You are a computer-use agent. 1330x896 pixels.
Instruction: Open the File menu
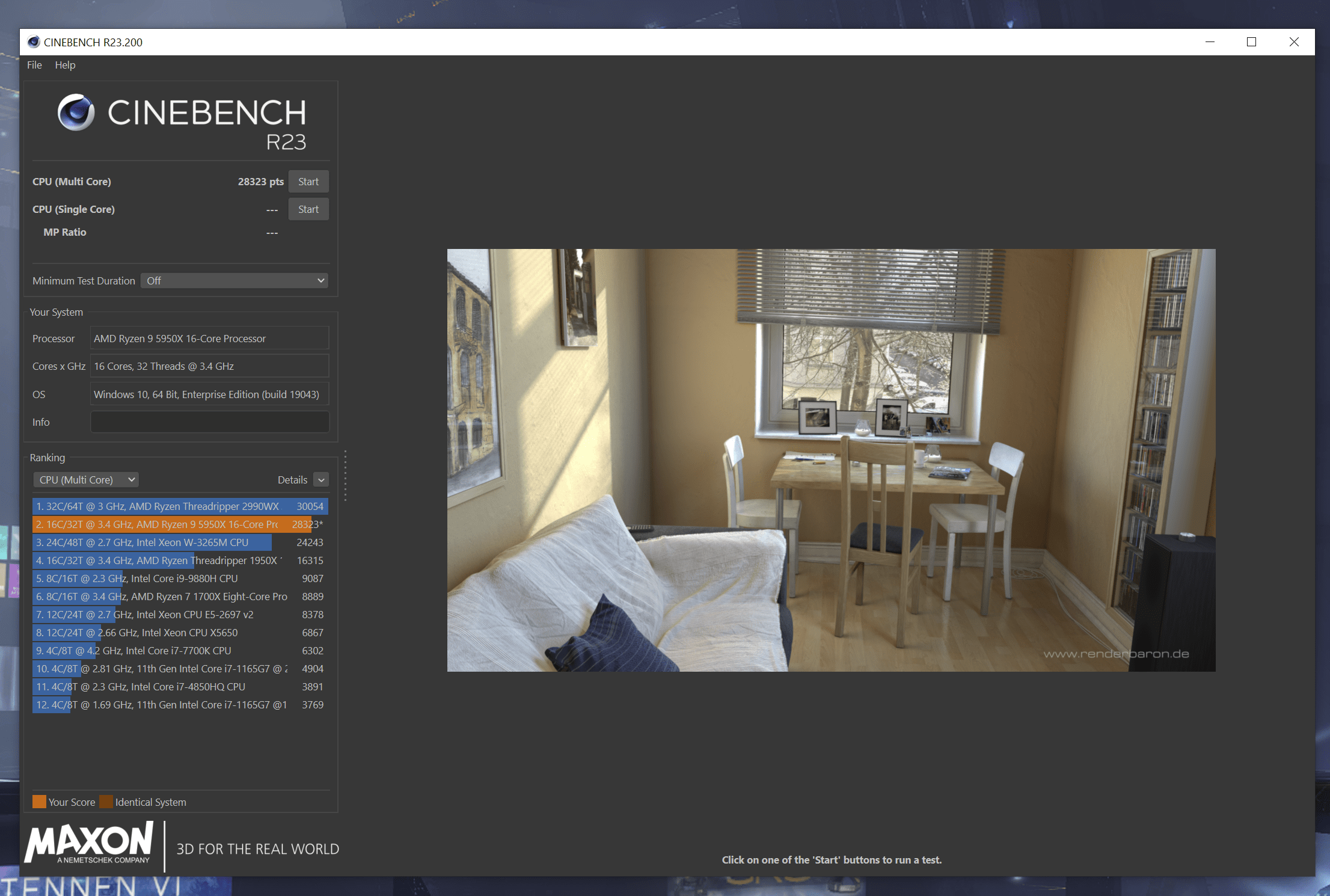tap(34, 65)
